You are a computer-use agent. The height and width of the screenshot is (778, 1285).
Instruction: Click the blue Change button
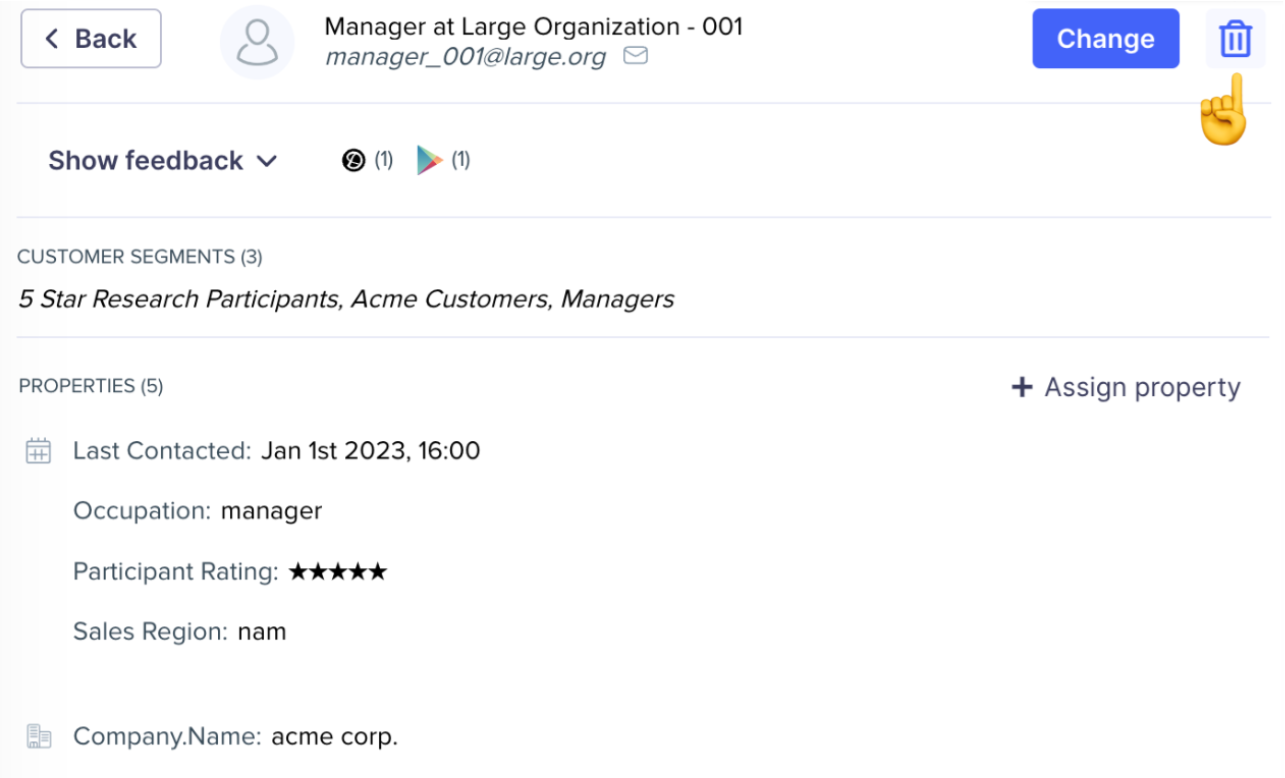point(1106,39)
